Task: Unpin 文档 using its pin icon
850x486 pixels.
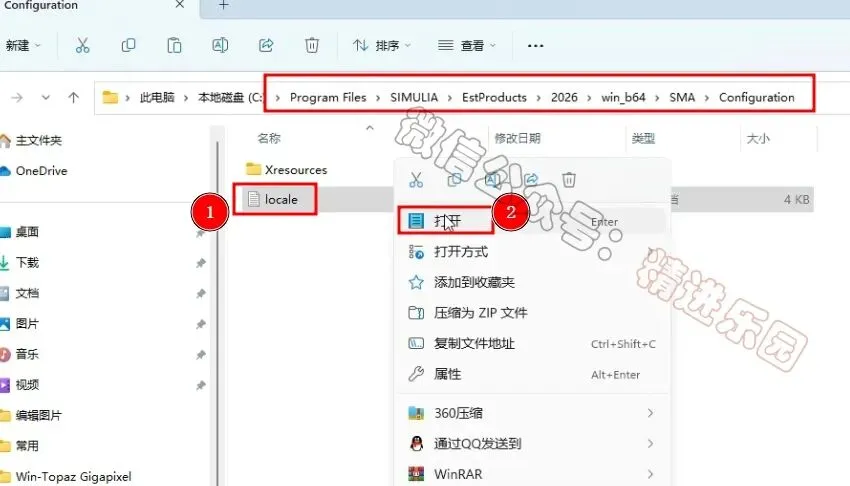Action: pyautogui.click(x=201, y=293)
